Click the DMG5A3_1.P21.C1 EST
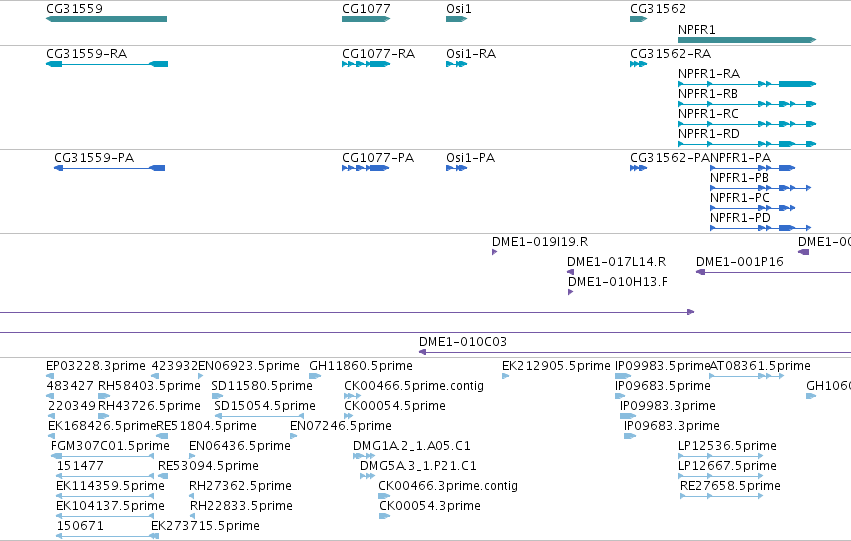Screen dimensions: 851x541 click(x=367, y=476)
